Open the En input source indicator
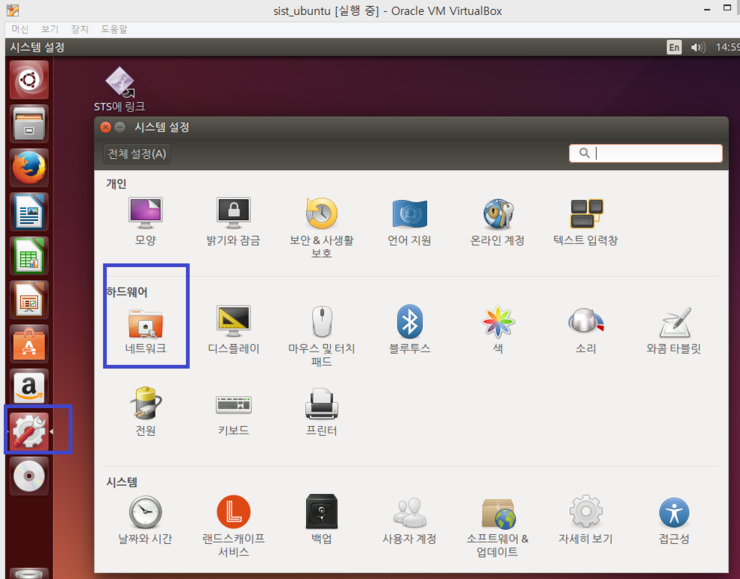The image size is (740, 579). pos(674,47)
